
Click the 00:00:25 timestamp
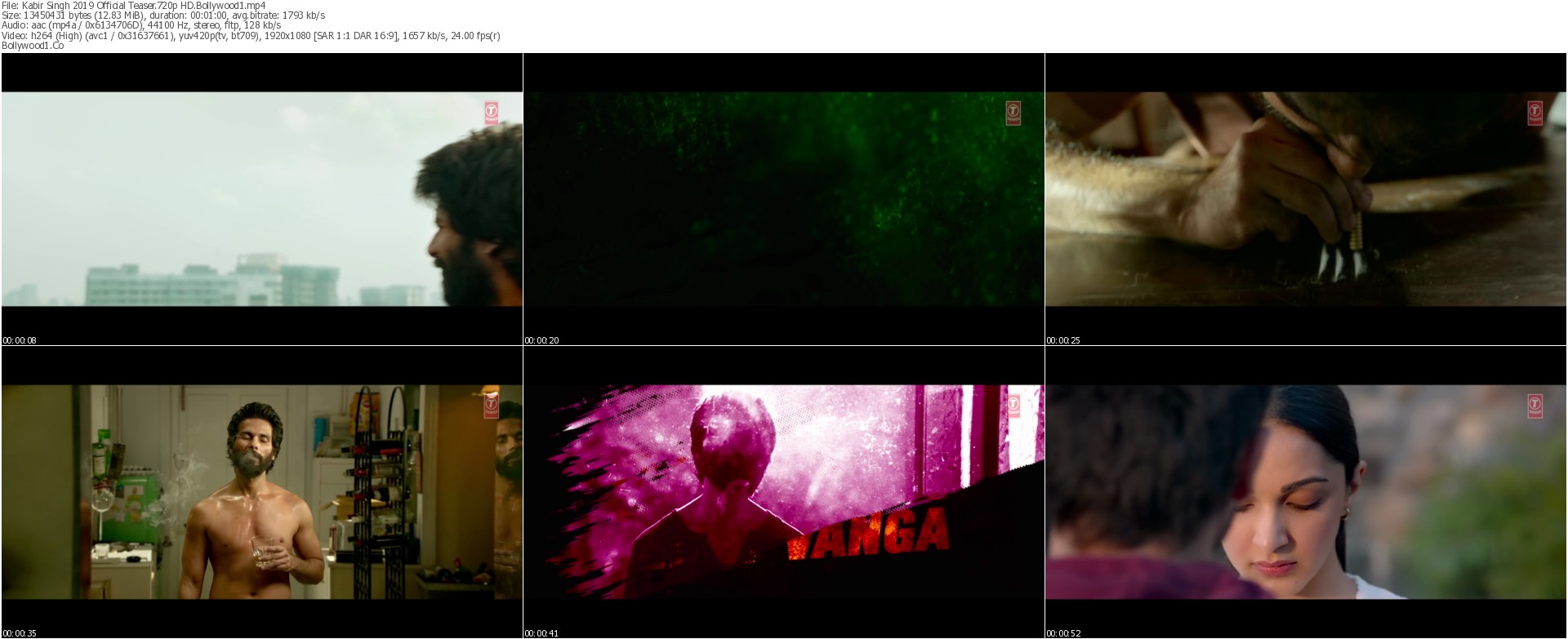(x=1064, y=340)
